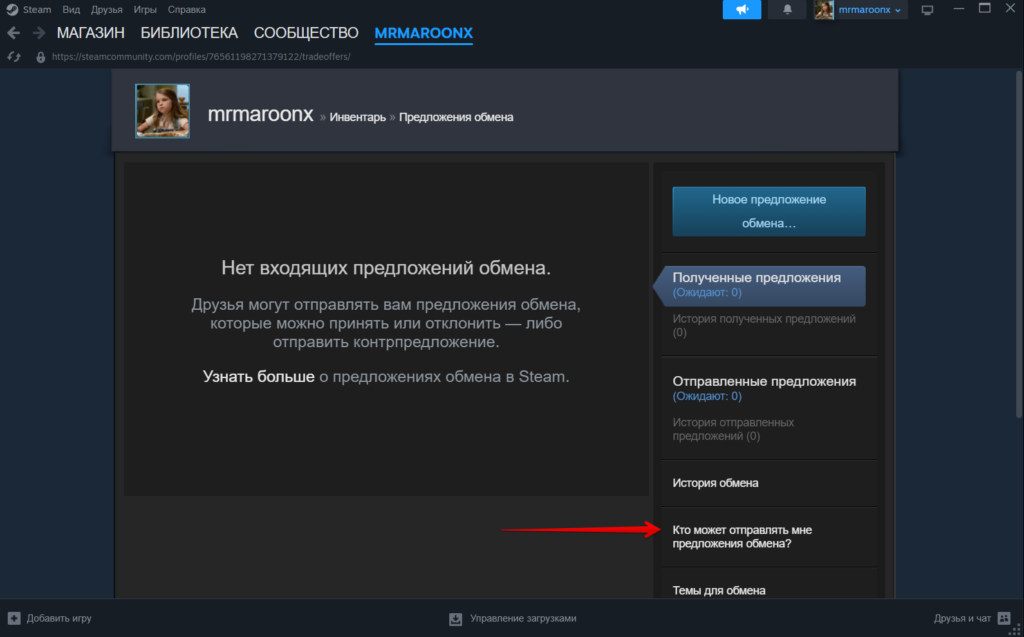Open Кто может отправлять мне предложения обмена?
This screenshot has height=637, width=1024.
(x=743, y=536)
